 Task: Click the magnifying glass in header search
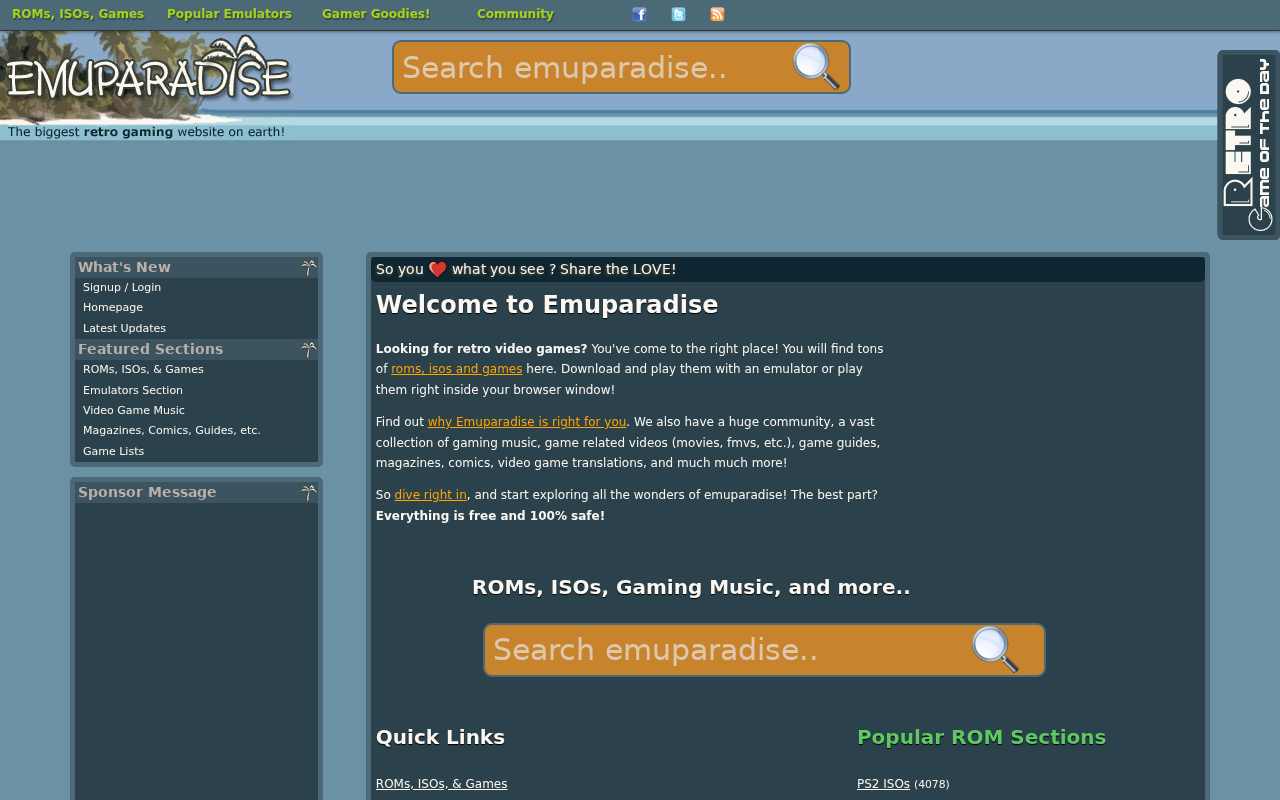[817, 67]
